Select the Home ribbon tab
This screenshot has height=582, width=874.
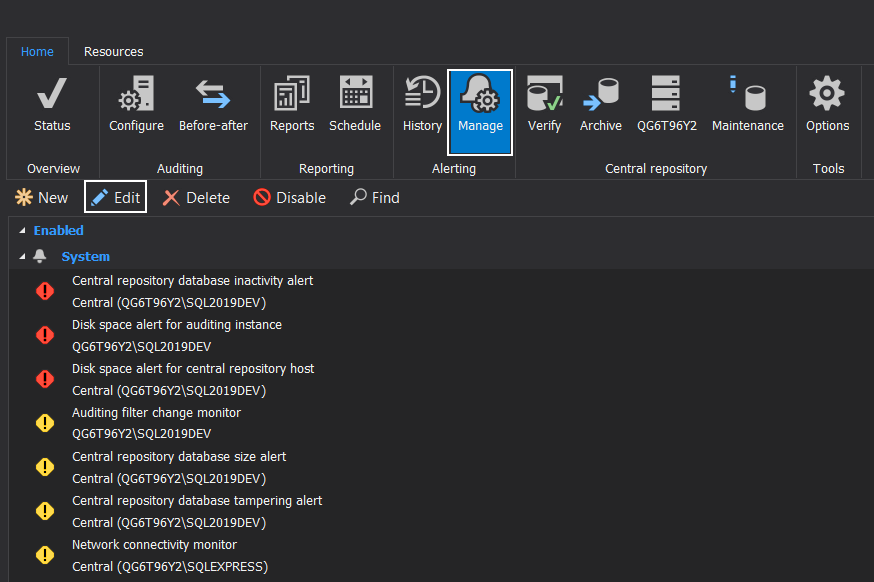(x=37, y=52)
